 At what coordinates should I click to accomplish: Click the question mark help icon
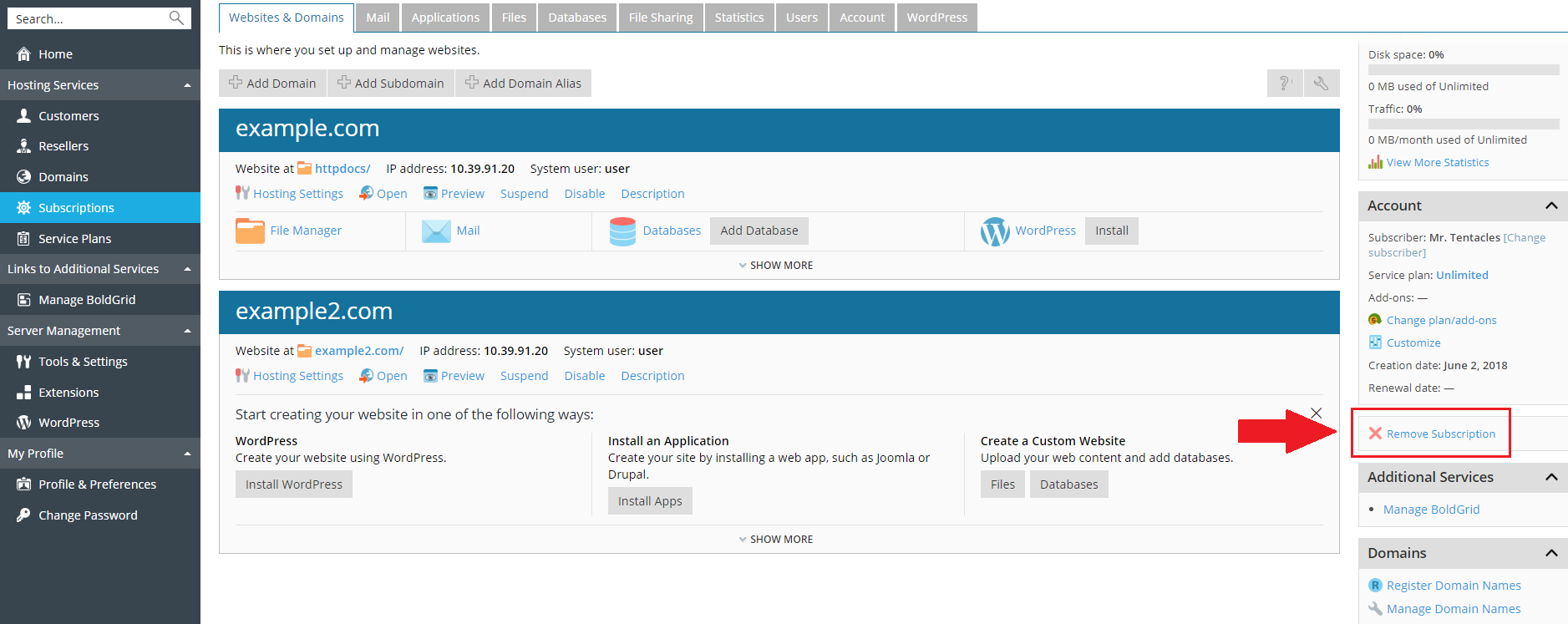click(1285, 84)
